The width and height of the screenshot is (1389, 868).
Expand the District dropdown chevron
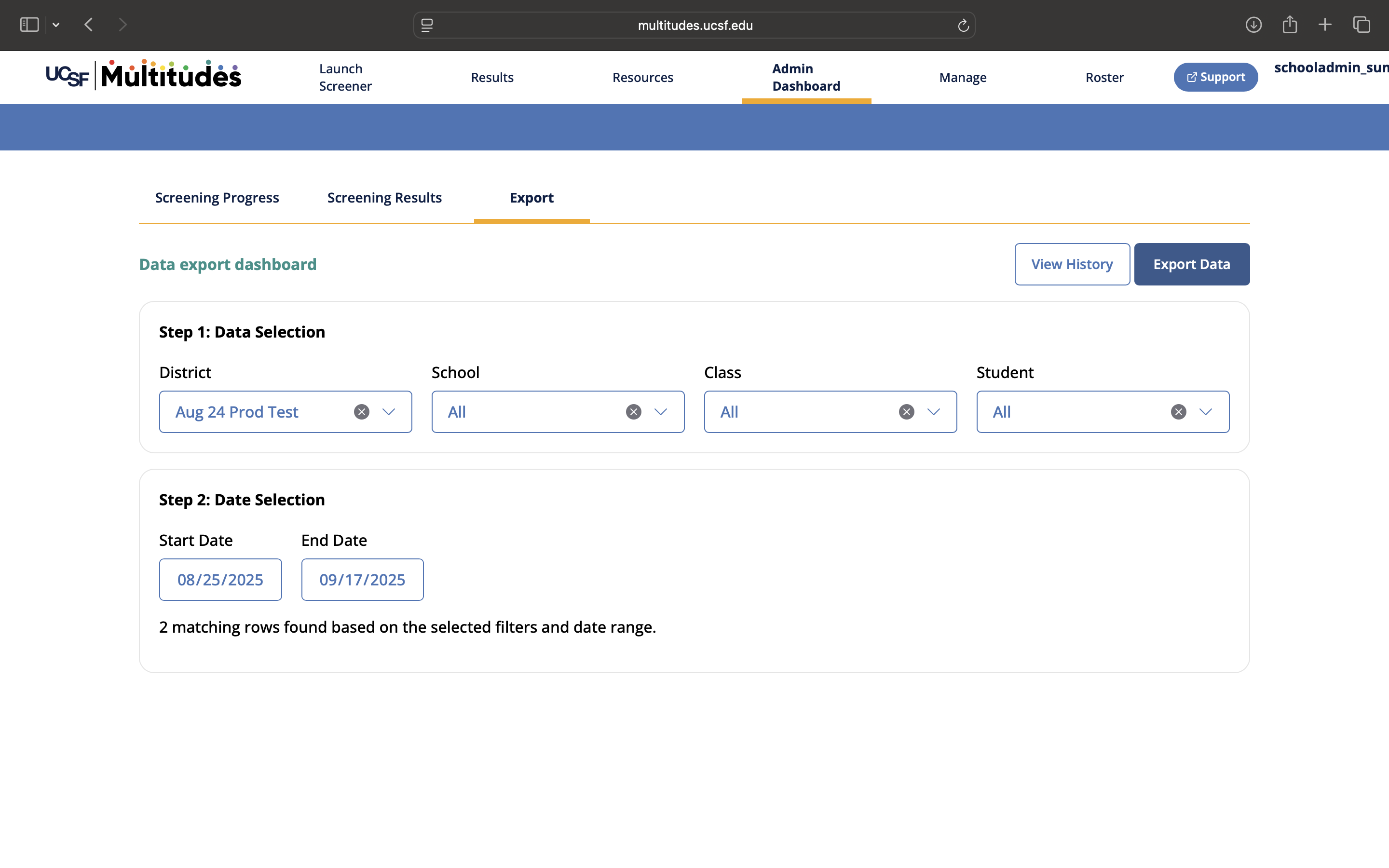coord(389,412)
